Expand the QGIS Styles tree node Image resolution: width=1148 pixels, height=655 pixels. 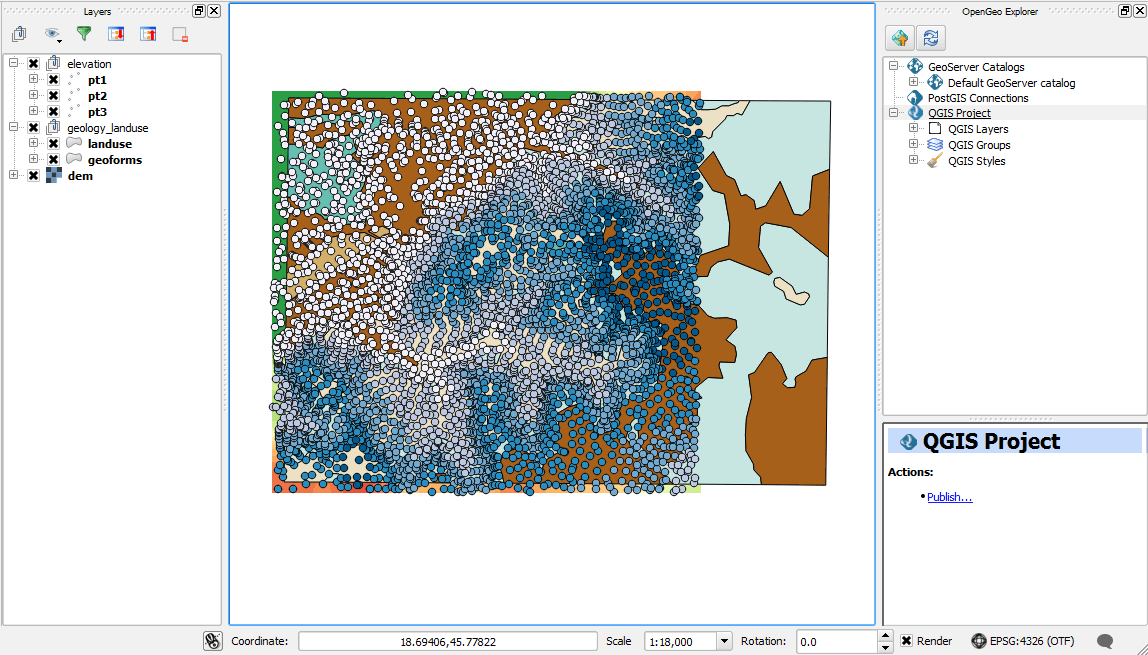tap(913, 161)
